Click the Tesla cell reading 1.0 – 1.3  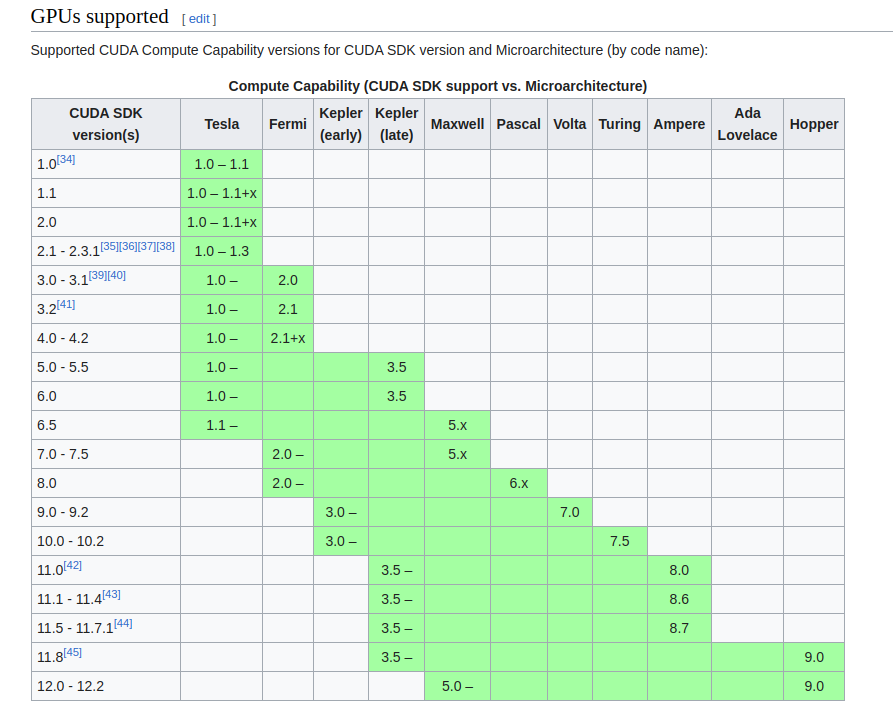pos(222,251)
